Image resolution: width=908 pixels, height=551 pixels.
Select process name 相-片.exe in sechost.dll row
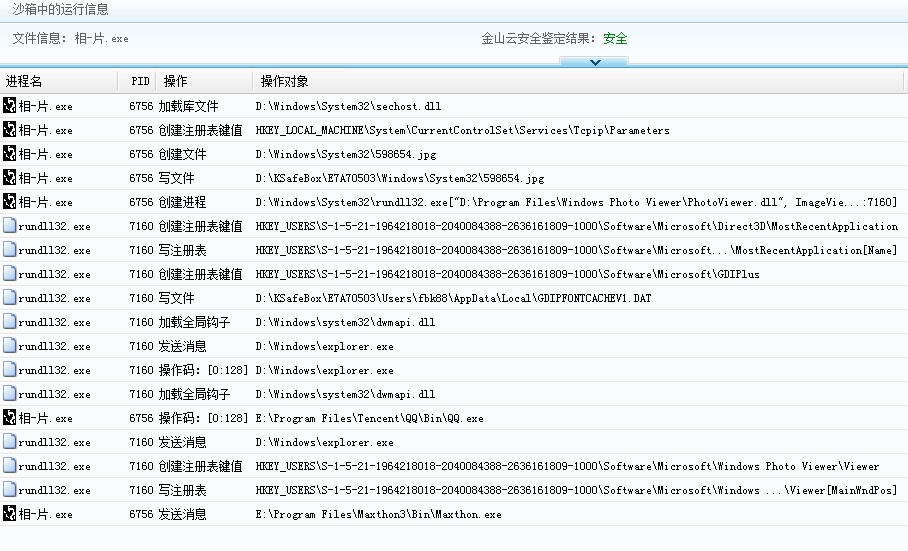tap(46, 106)
